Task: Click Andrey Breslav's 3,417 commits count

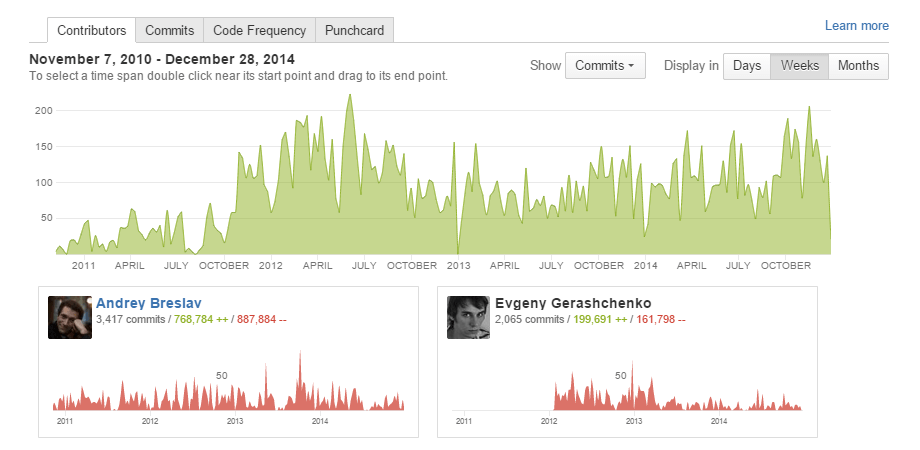Action: (x=131, y=320)
